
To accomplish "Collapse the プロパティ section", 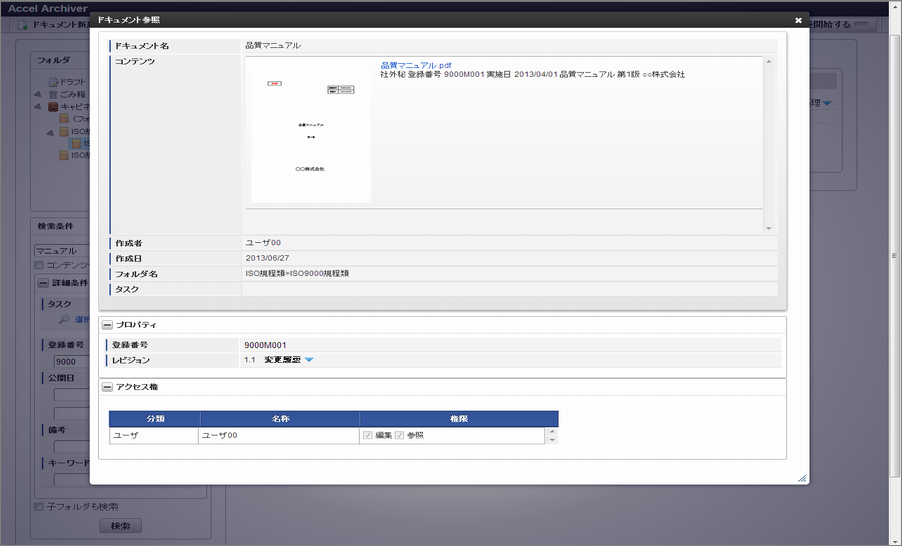I will tap(107, 325).
